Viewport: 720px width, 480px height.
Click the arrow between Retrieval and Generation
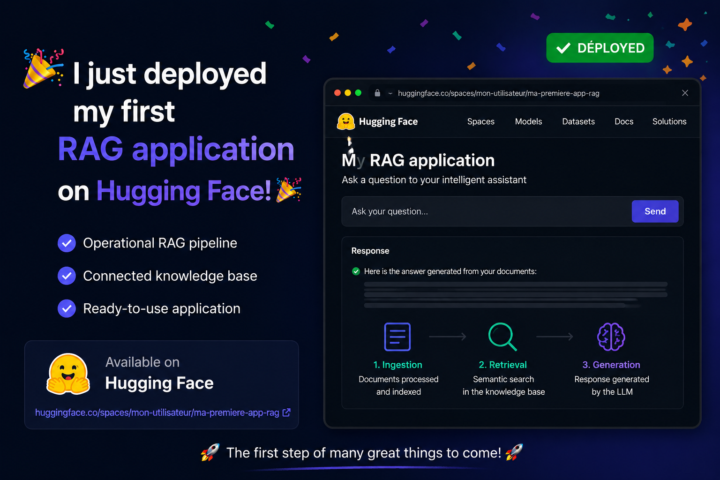pyautogui.click(x=555, y=337)
